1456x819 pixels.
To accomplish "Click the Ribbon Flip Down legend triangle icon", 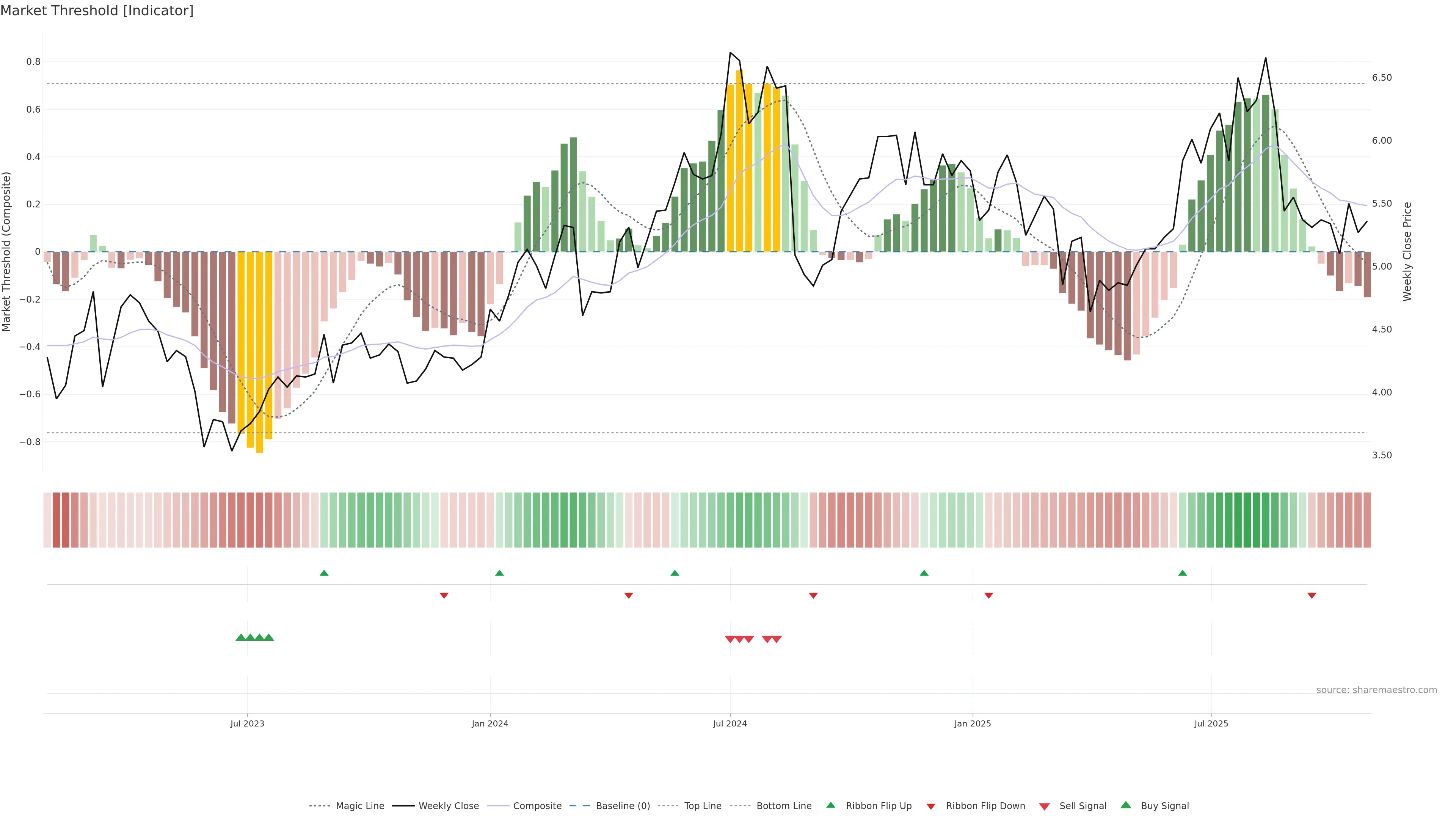I will pos(931,806).
